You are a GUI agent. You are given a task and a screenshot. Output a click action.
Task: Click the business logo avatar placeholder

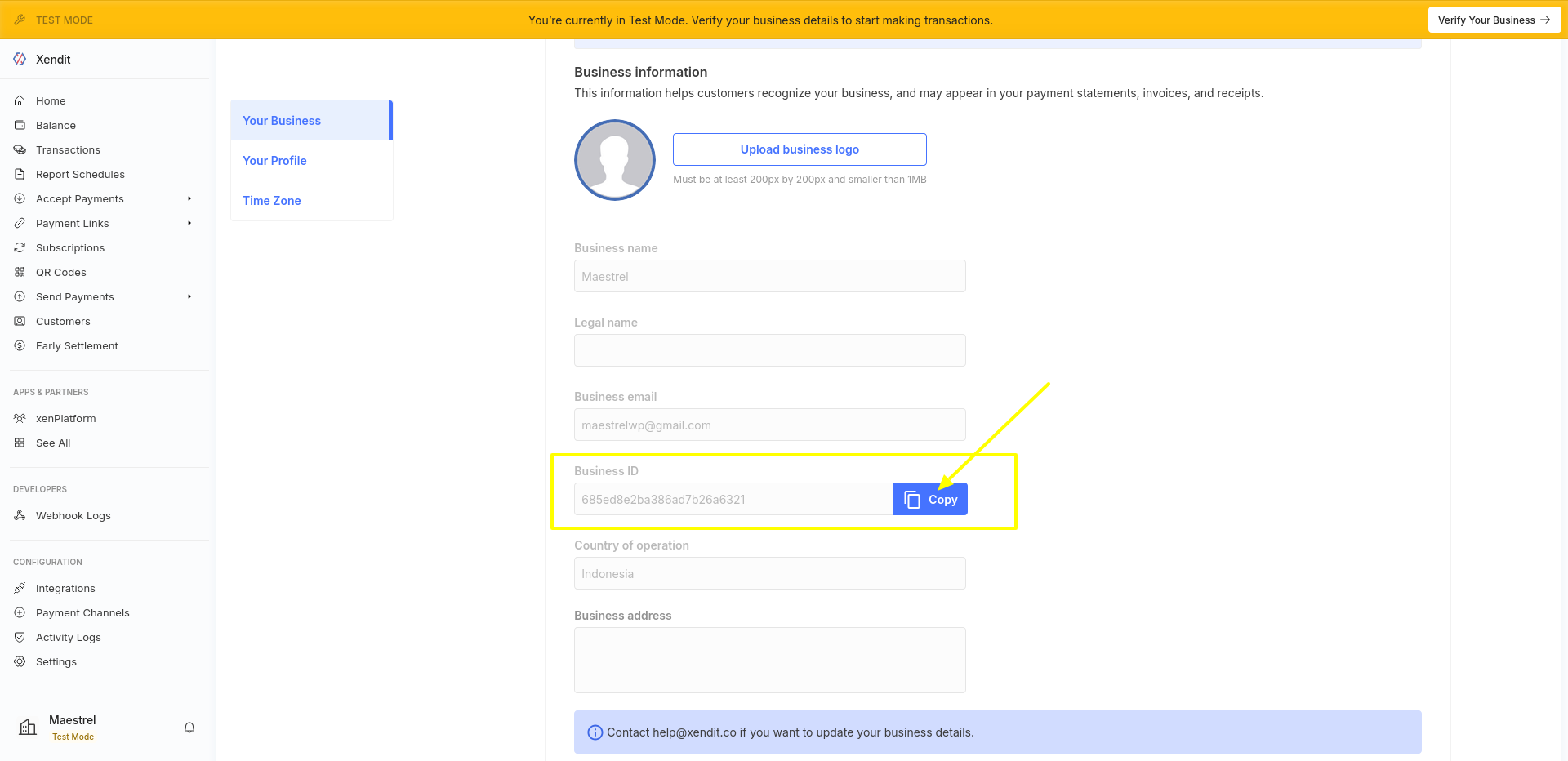point(615,160)
